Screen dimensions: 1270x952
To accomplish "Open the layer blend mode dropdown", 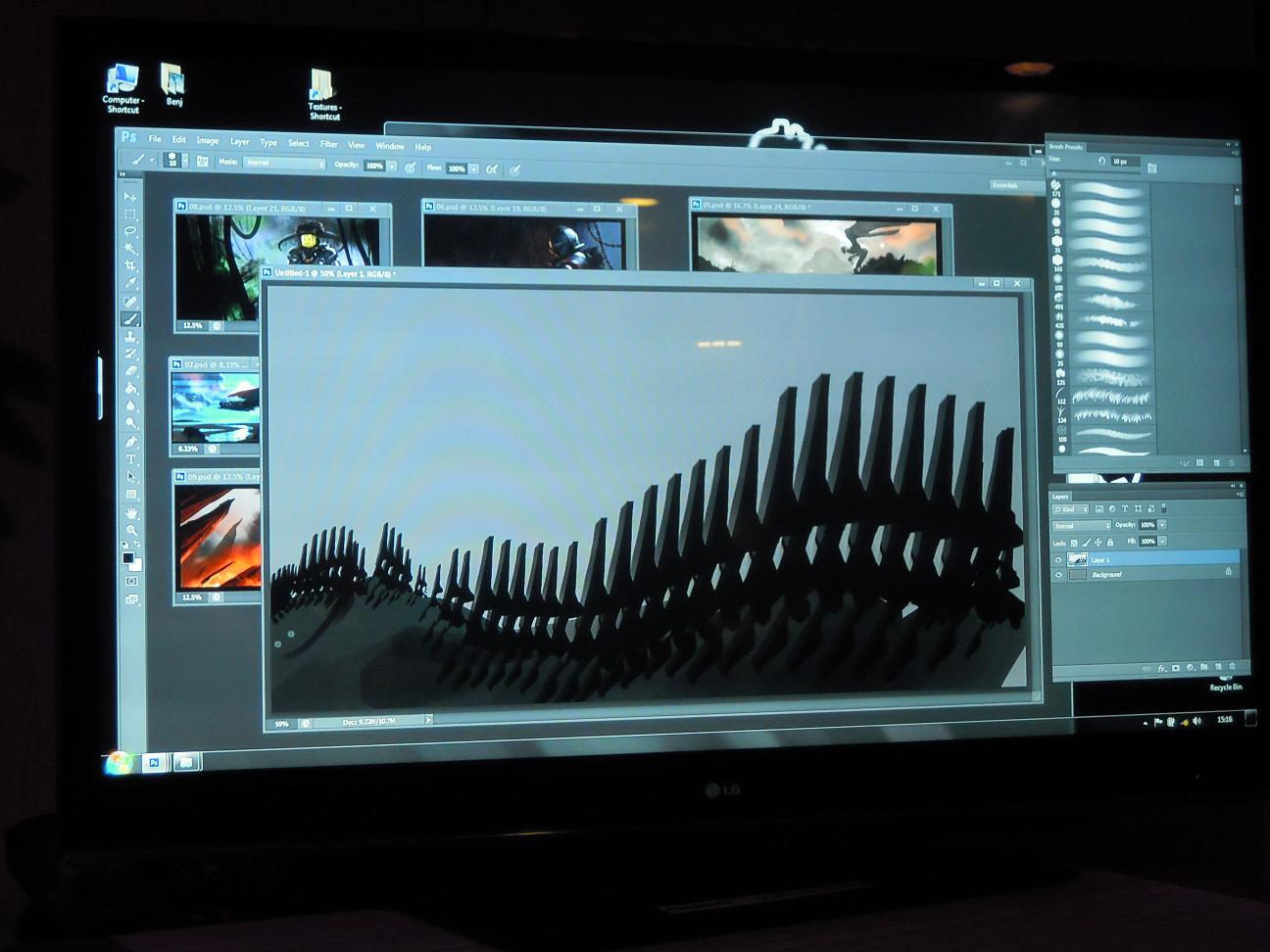I will pyautogui.click(x=1081, y=526).
